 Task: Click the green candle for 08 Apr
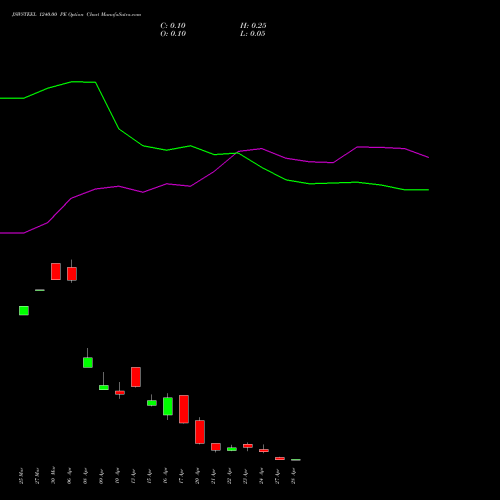pos(88,362)
